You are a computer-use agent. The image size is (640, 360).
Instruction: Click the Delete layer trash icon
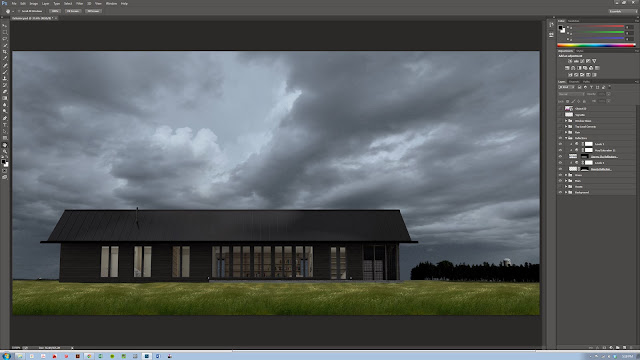(631, 347)
